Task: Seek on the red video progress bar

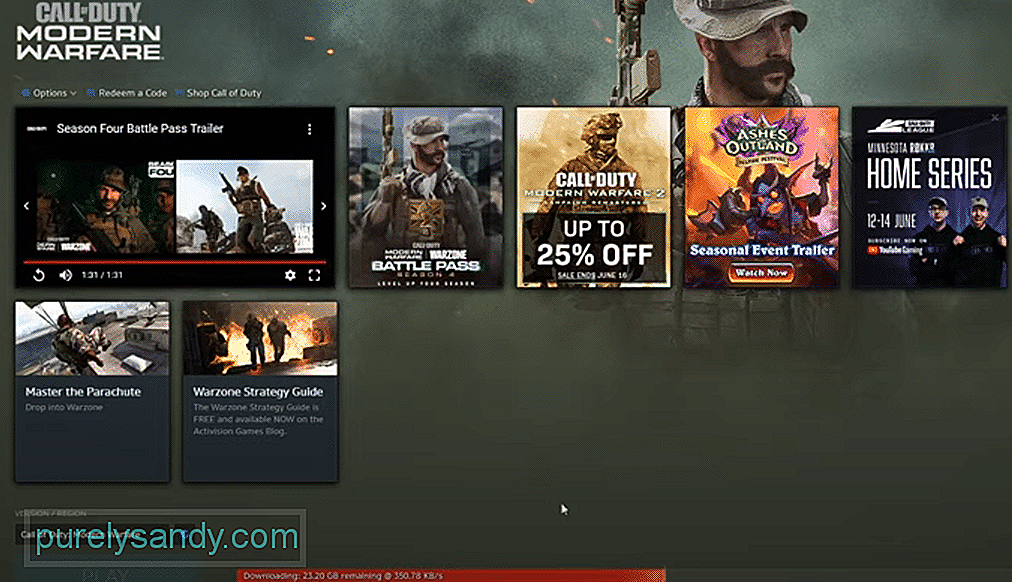Action: click(x=175, y=262)
